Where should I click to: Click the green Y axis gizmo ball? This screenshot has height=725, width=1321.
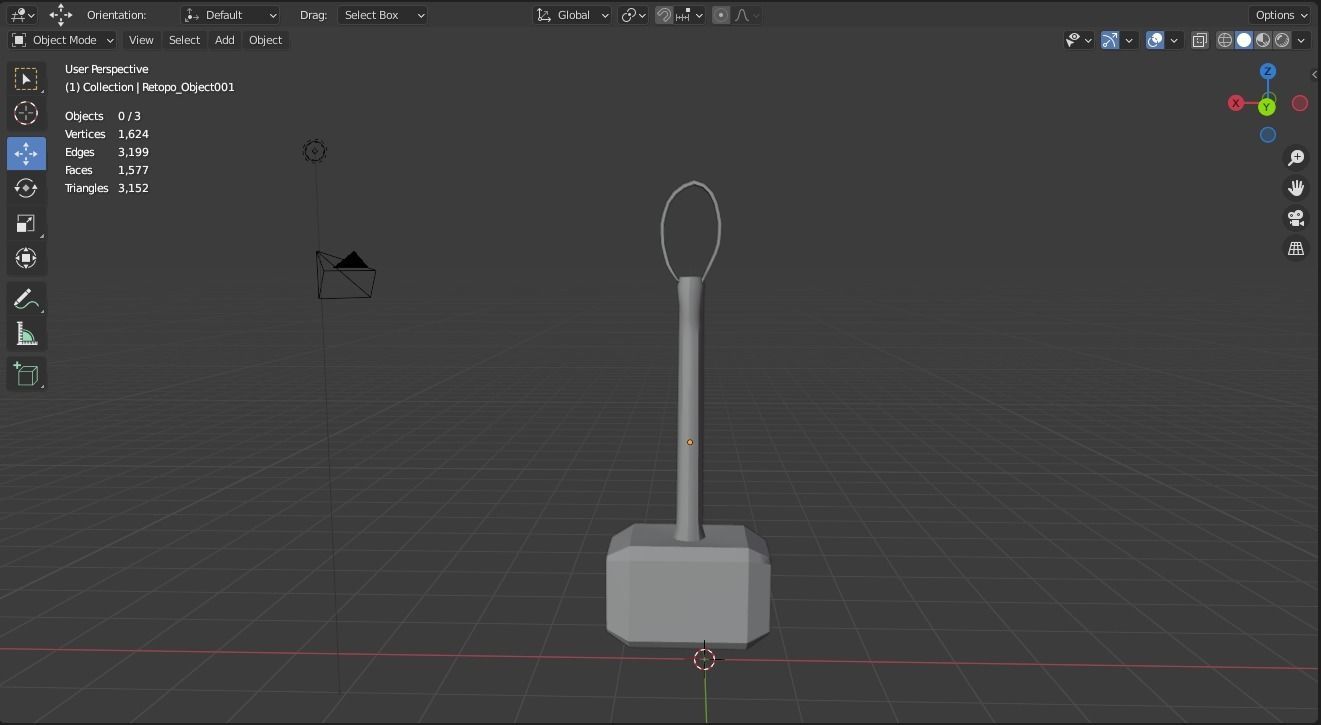[x=1267, y=106]
